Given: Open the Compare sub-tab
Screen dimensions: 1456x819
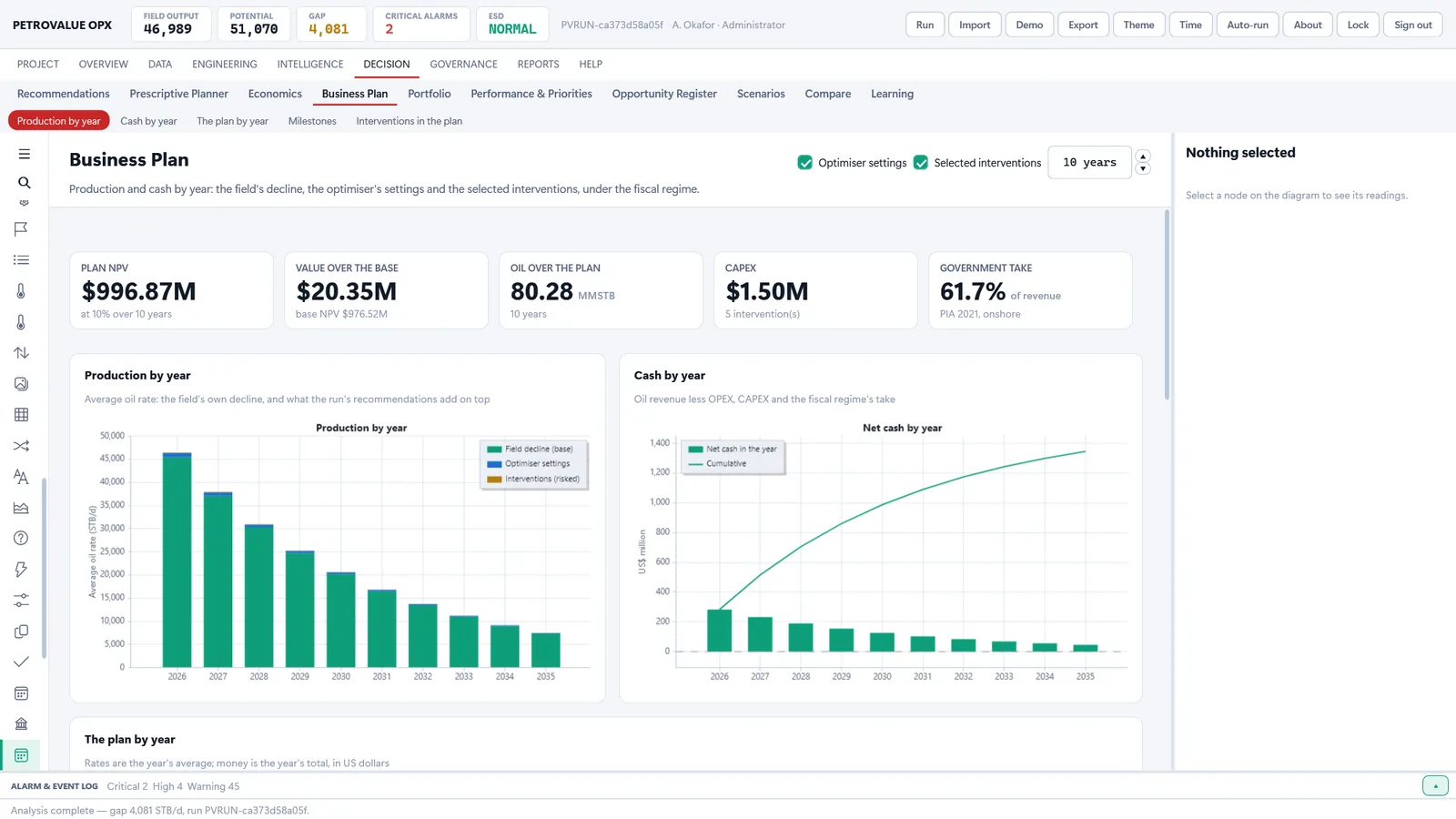Looking at the screenshot, I should tap(828, 94).
